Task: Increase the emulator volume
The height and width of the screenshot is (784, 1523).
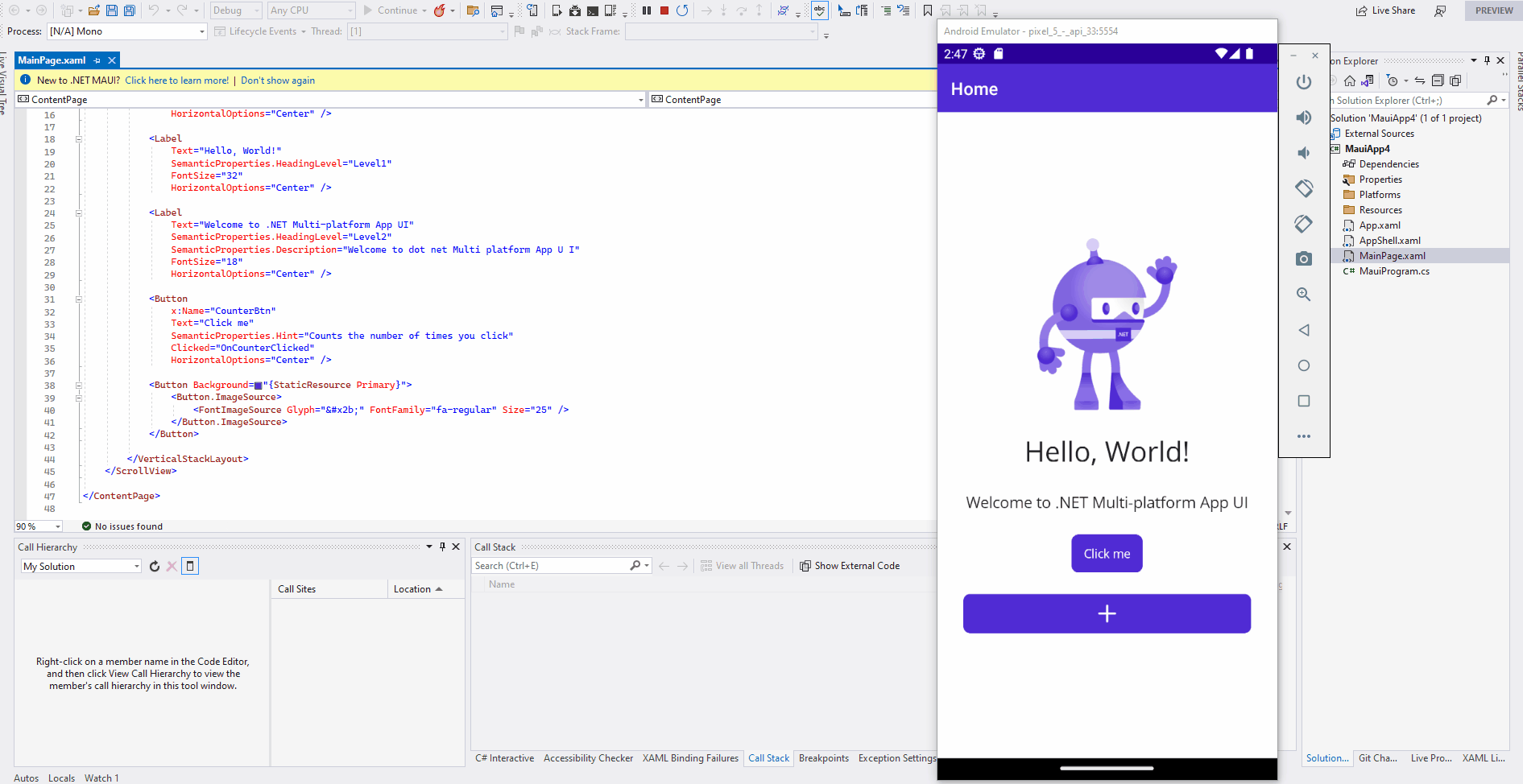Action: tap(1304, 118)
